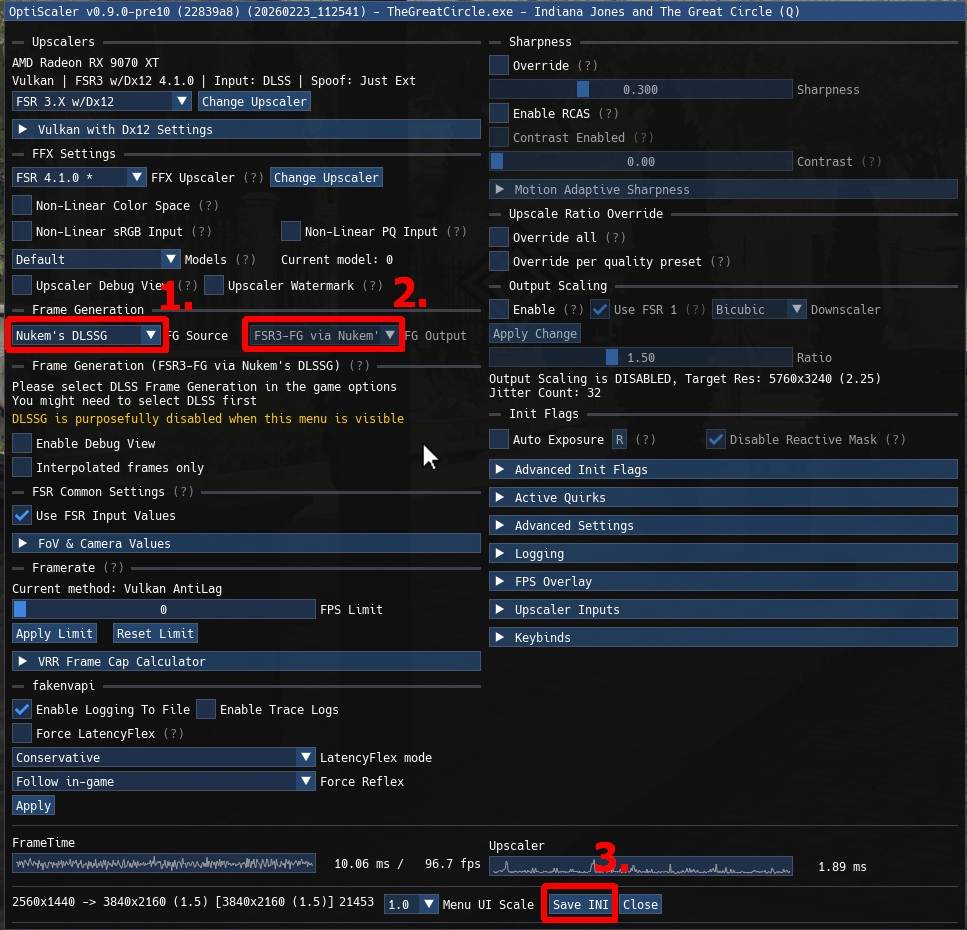Close the OptiScaler menu with Close button
The width and height of the screenshot is (967, 930).
pyautogui.click(x=640, y=904)
